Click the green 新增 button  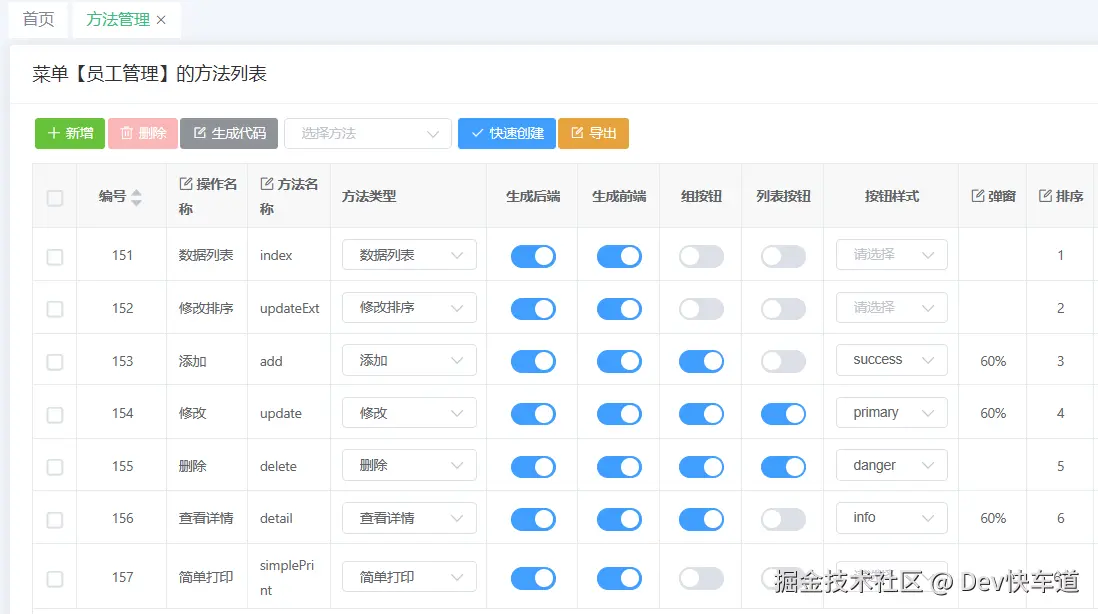(x=70, y=133)
